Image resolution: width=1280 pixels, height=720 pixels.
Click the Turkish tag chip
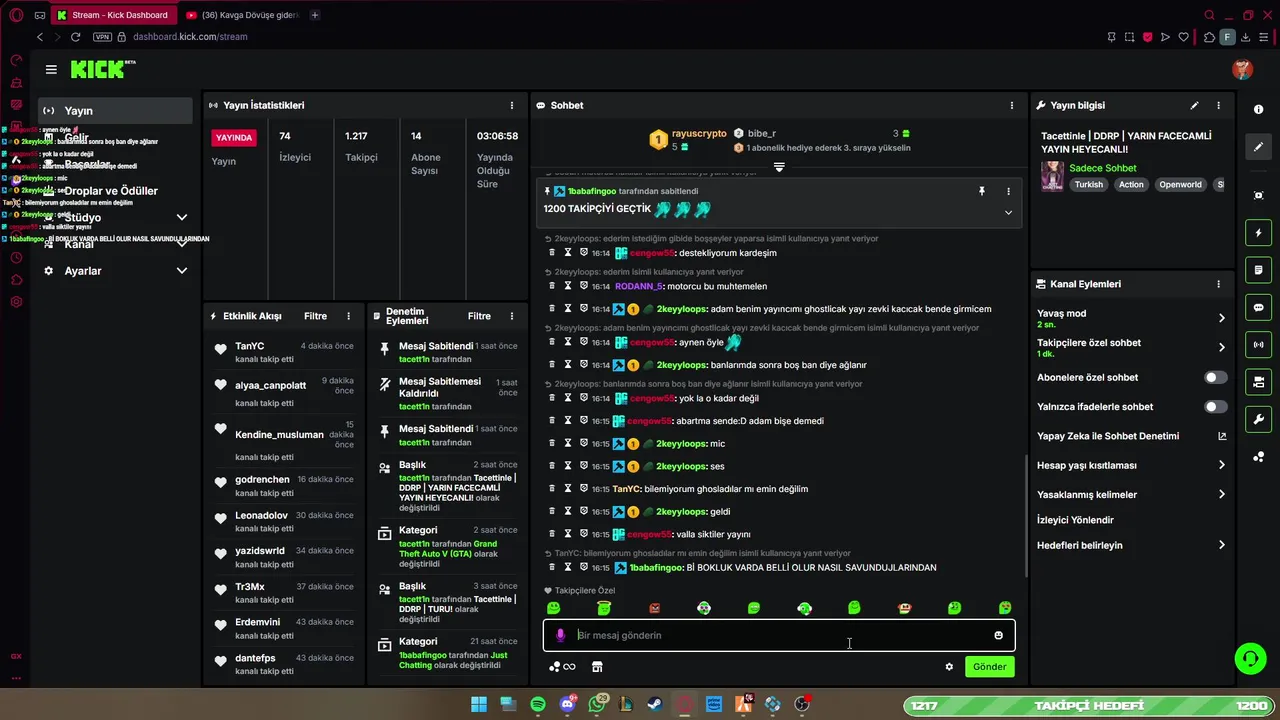pyautogui.click(x=1089, y=185)
